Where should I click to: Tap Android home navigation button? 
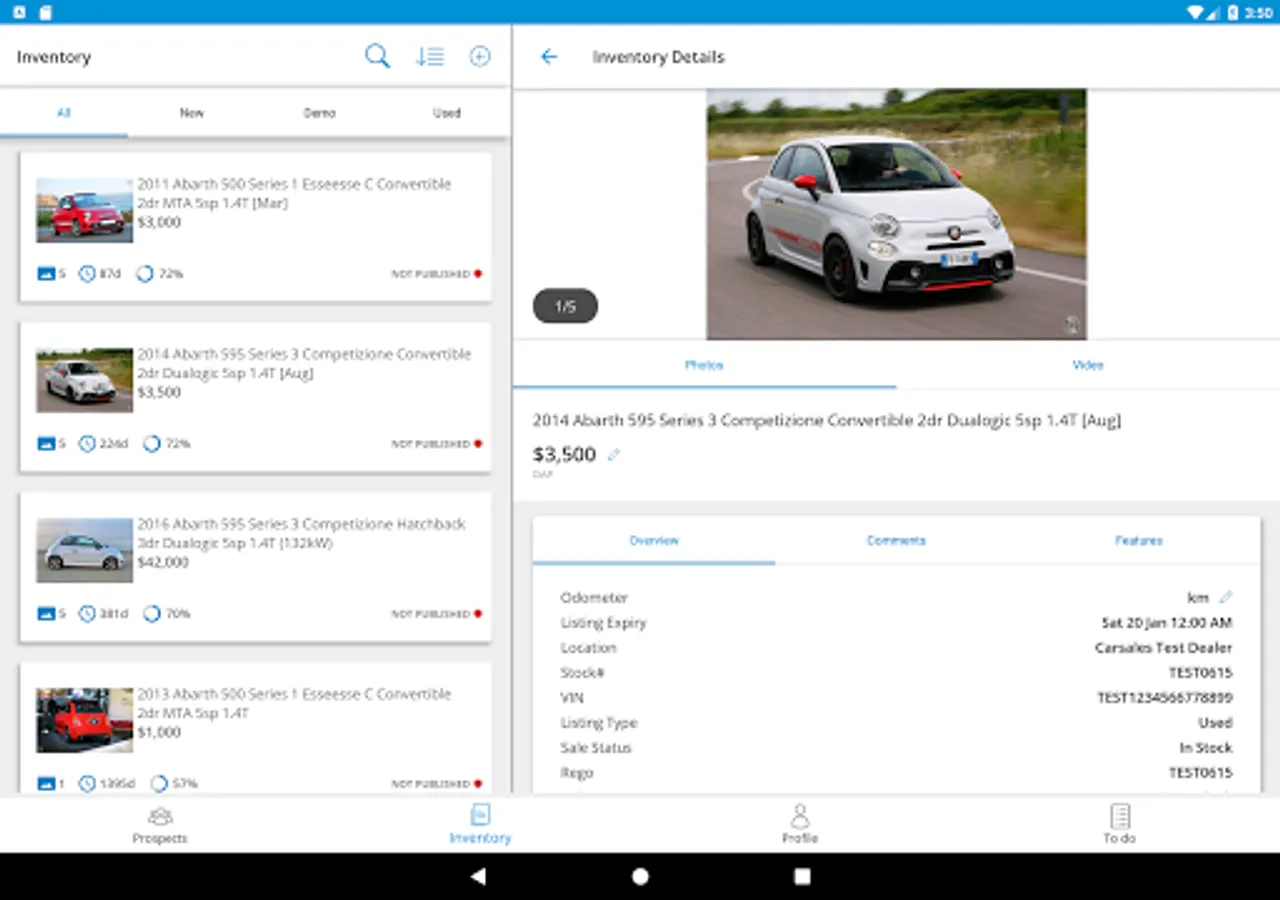click(x=640, y=877)
